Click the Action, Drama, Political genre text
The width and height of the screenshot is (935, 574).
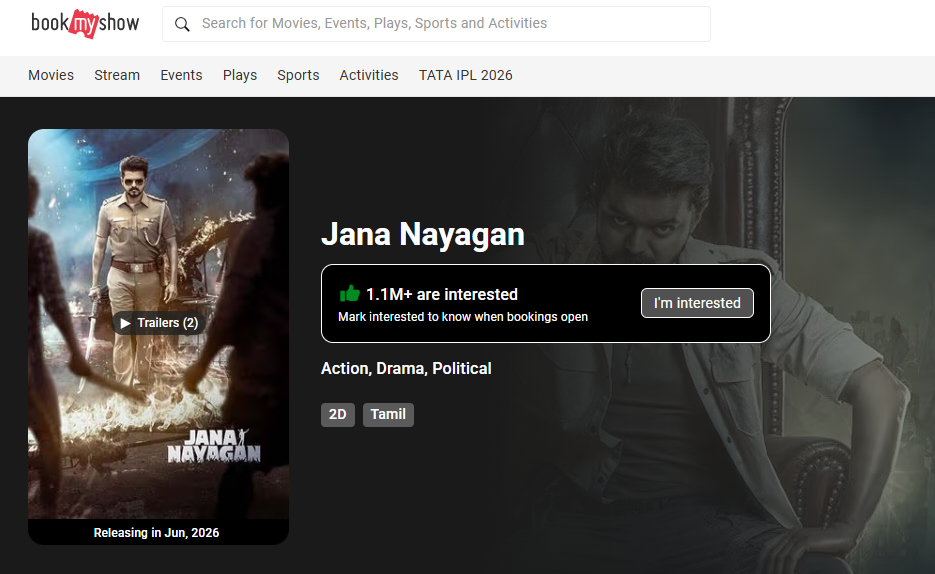[x=406, y=368]
